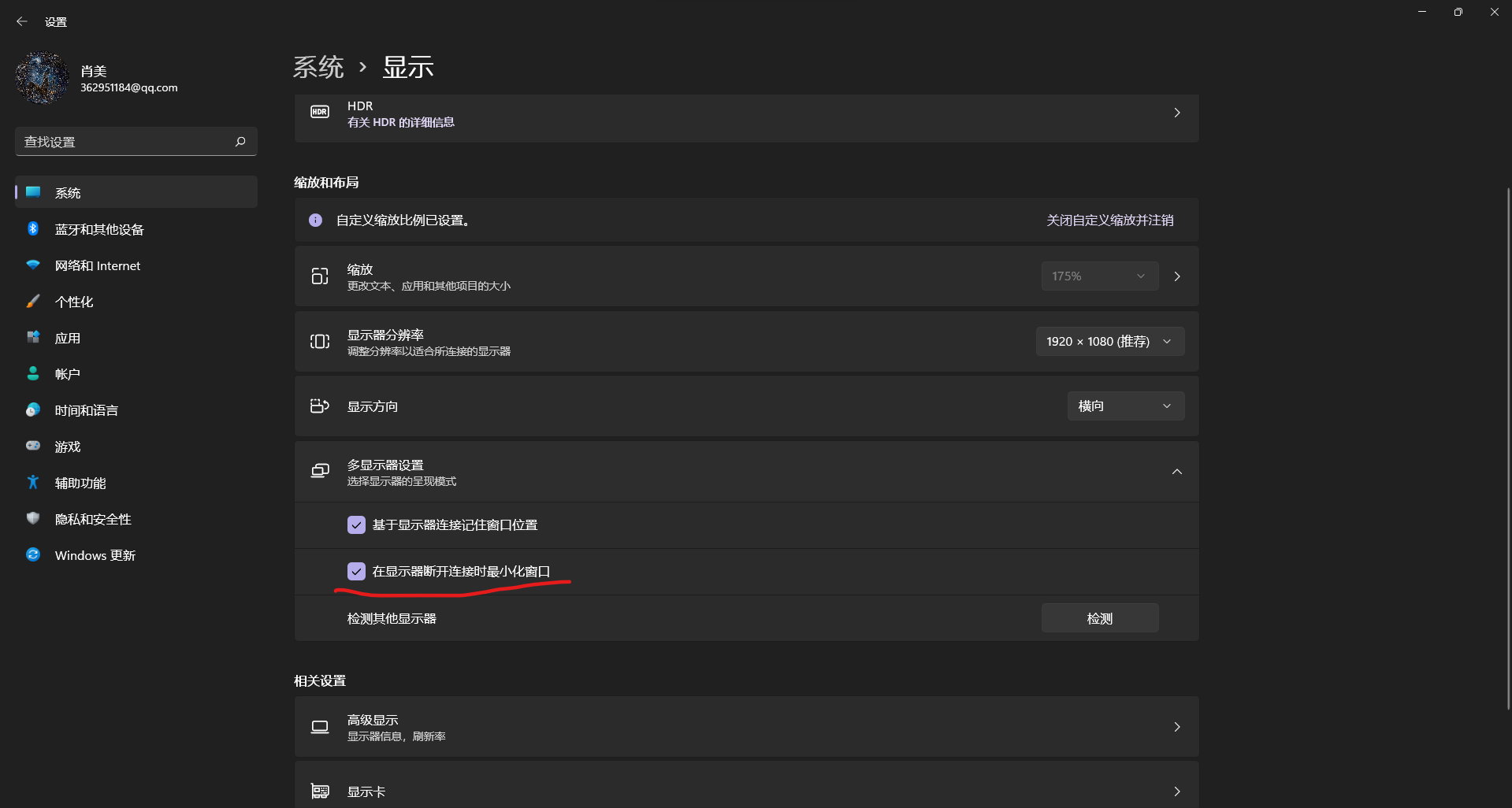Click the apps icon beside 应用
1512x808 pixels.
(x=33, y=338)
